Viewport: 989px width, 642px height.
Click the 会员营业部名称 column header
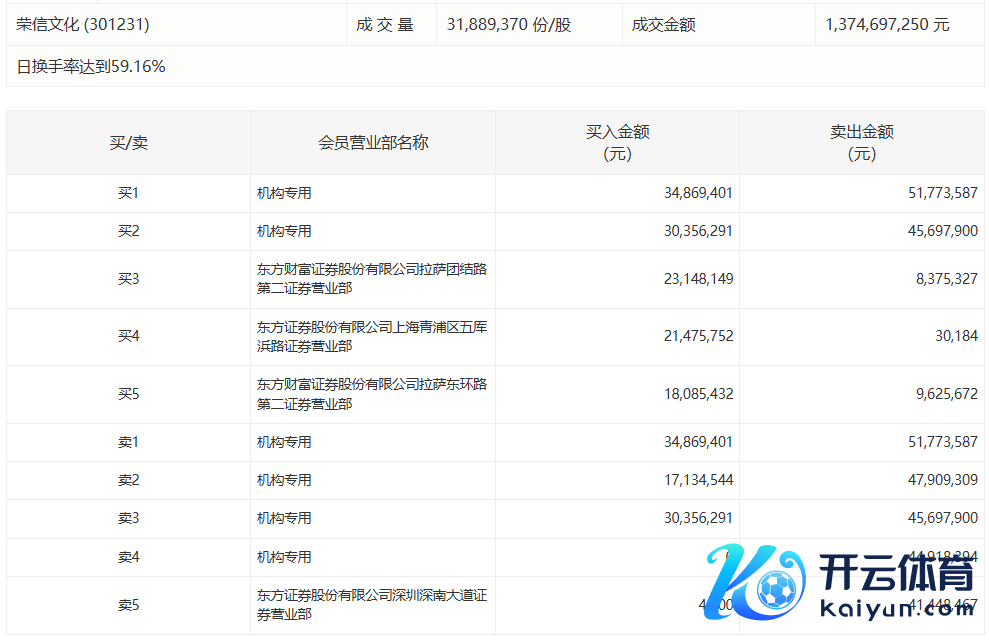point(373,143)
